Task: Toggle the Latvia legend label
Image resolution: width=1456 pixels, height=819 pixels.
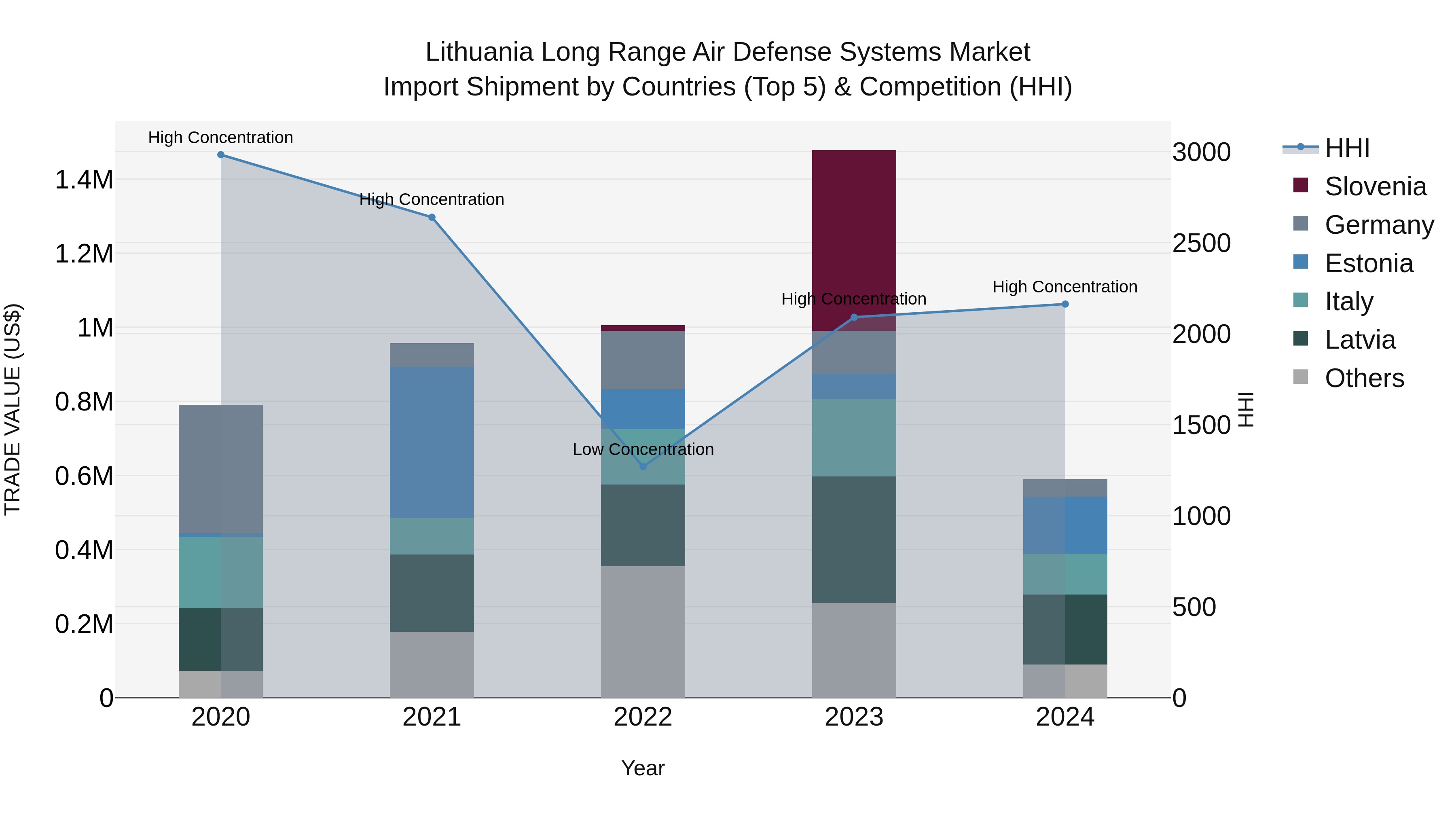Action: click(1360, 340)
